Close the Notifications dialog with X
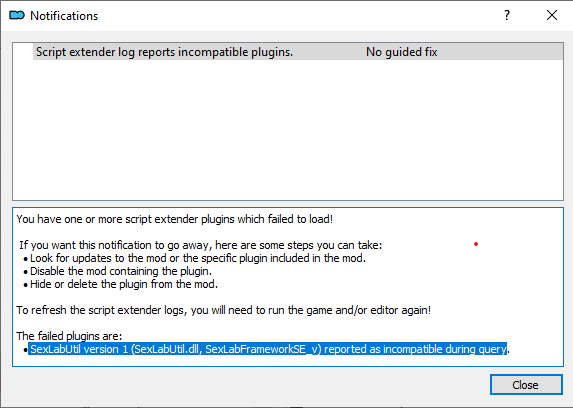This screenshot has width=573, height=408. (x=552, y=15)
